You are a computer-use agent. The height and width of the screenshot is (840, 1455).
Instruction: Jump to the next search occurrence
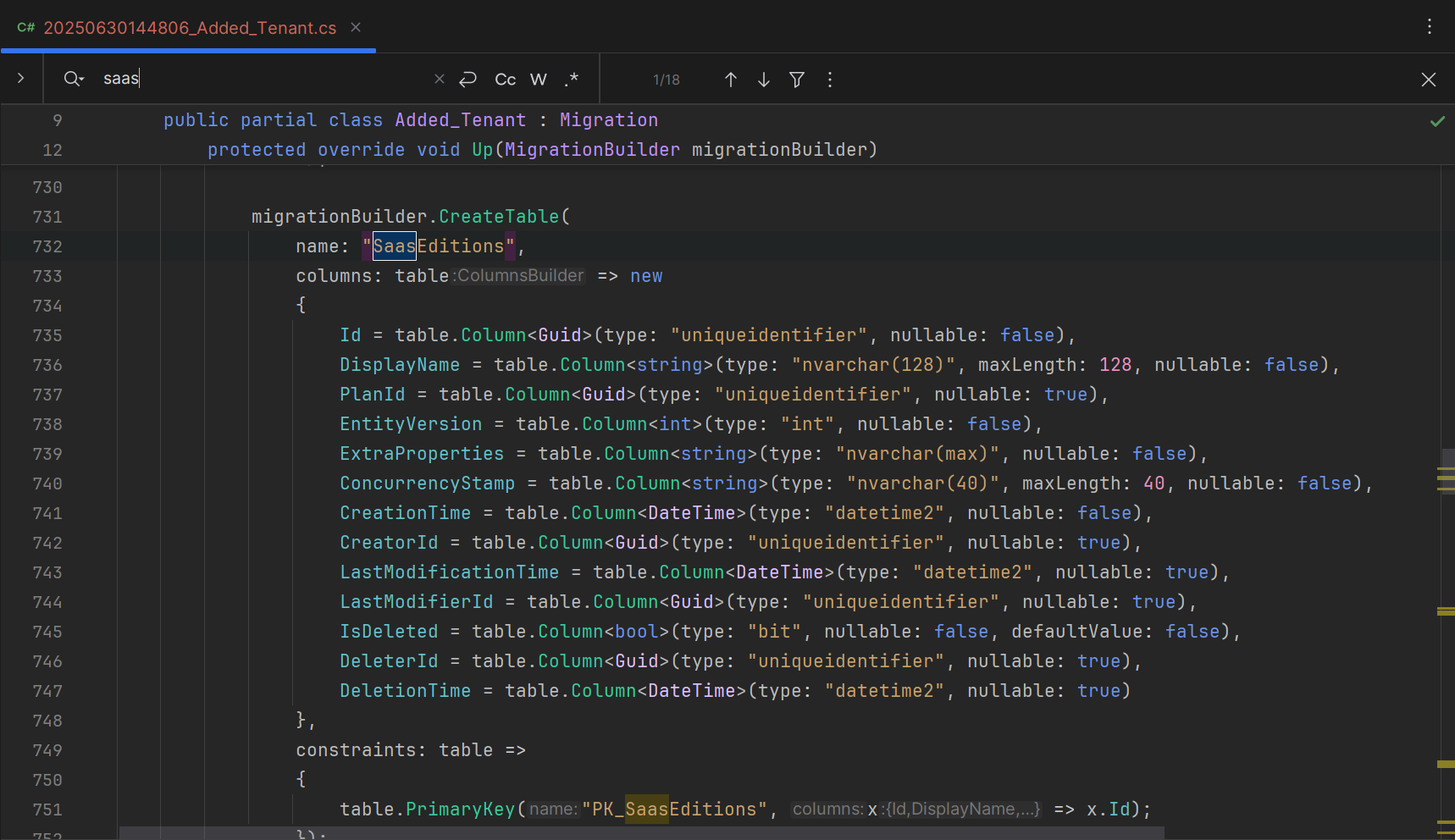763,80
